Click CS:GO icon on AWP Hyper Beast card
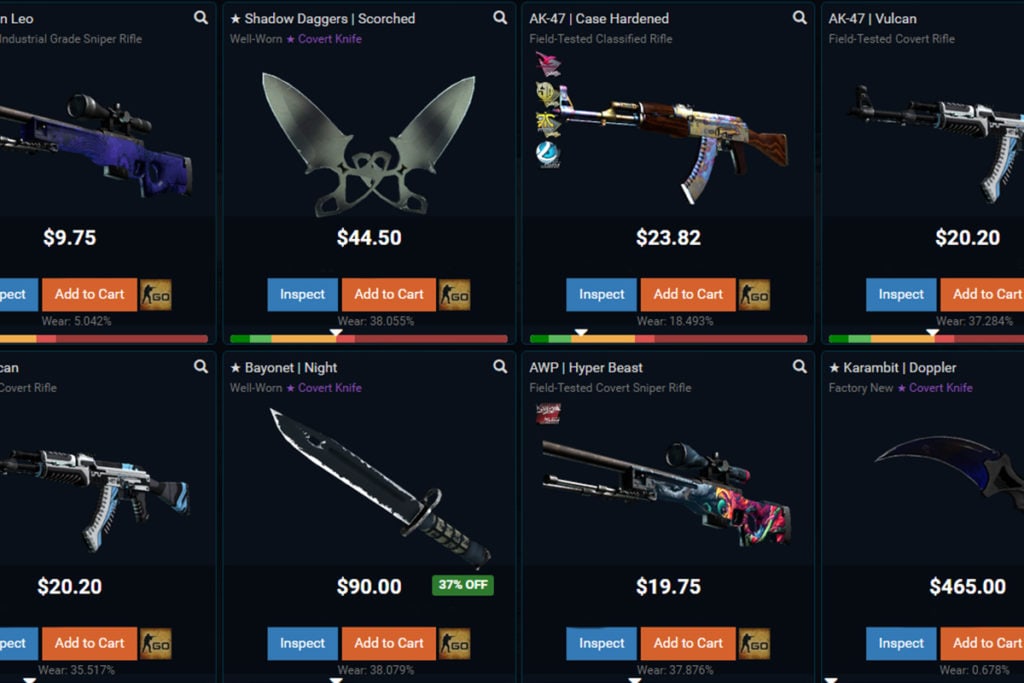Screen dimensions: 1024x683 point(754,643)
